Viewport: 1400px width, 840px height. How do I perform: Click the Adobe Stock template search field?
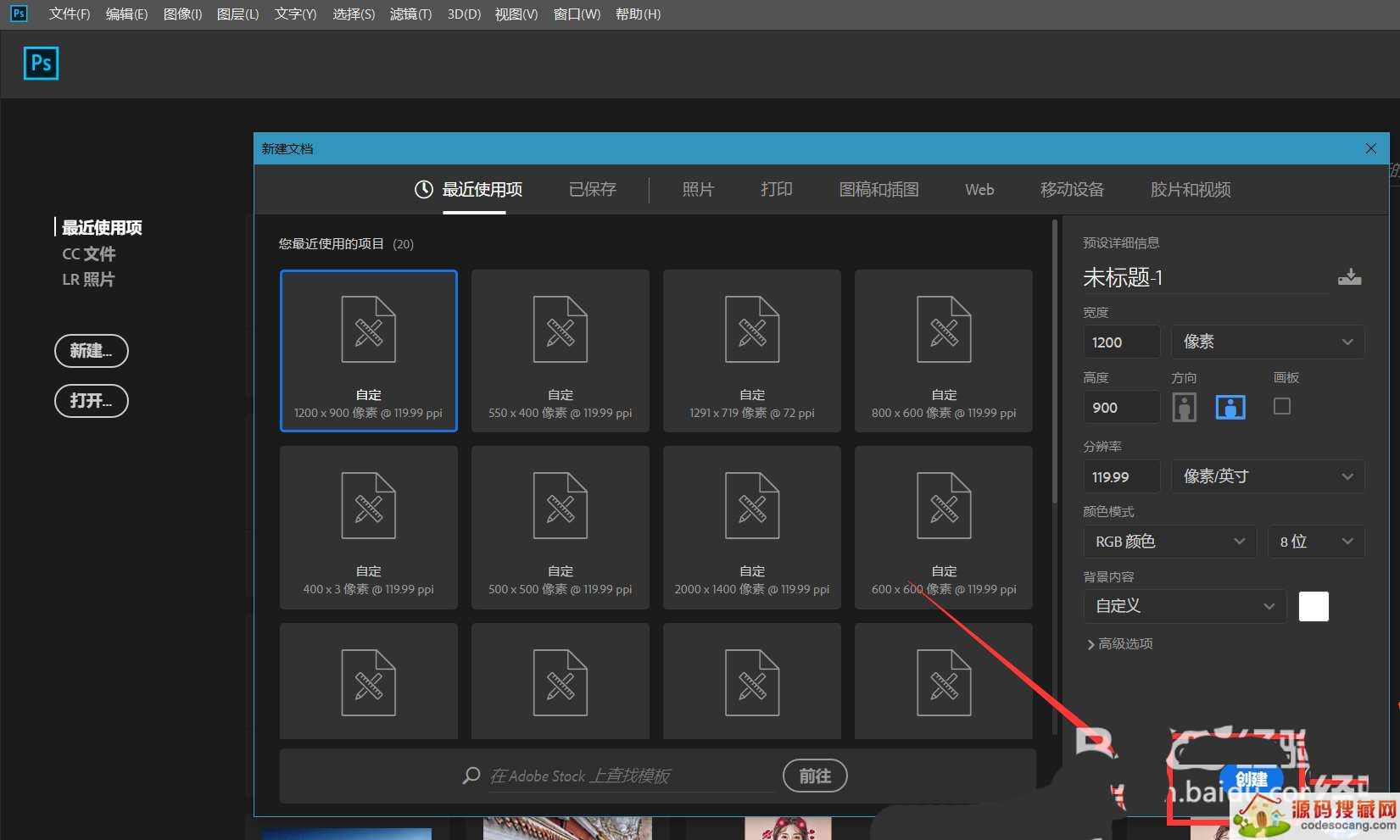click(x=632, y=776)
